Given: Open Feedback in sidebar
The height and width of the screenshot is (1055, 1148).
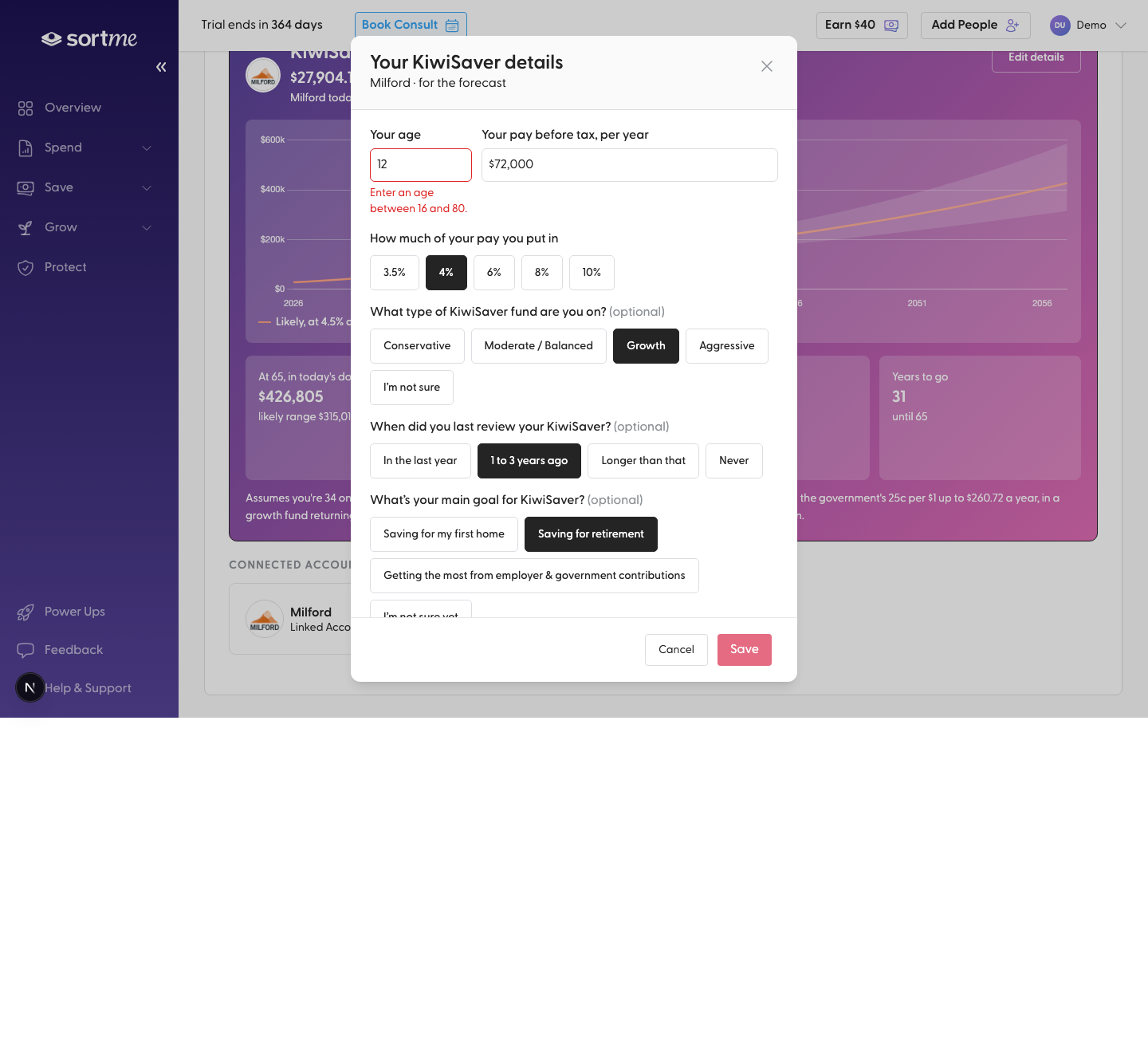Looking at the screenshot, I should [x=89, y=650].
